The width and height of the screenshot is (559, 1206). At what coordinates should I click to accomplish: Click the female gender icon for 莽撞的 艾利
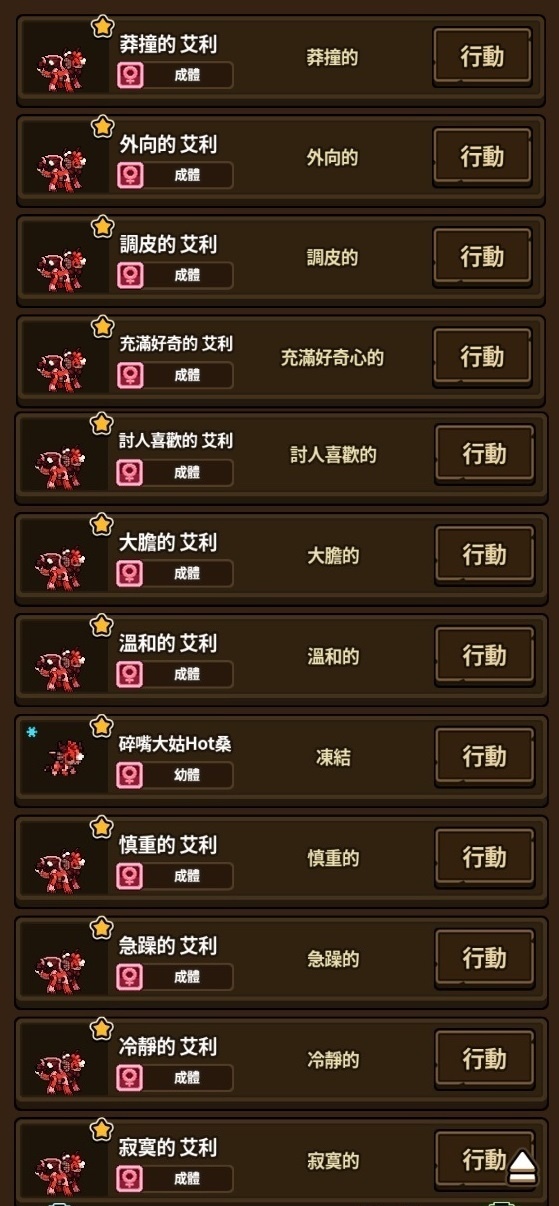(130, 75)
